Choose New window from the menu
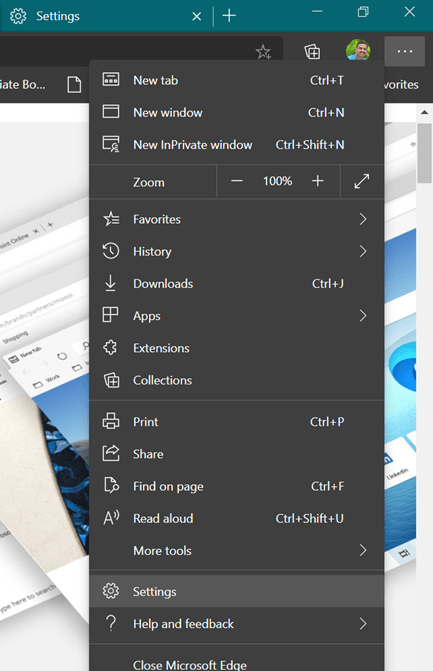The image size is (433, 671). click(236, 112)
